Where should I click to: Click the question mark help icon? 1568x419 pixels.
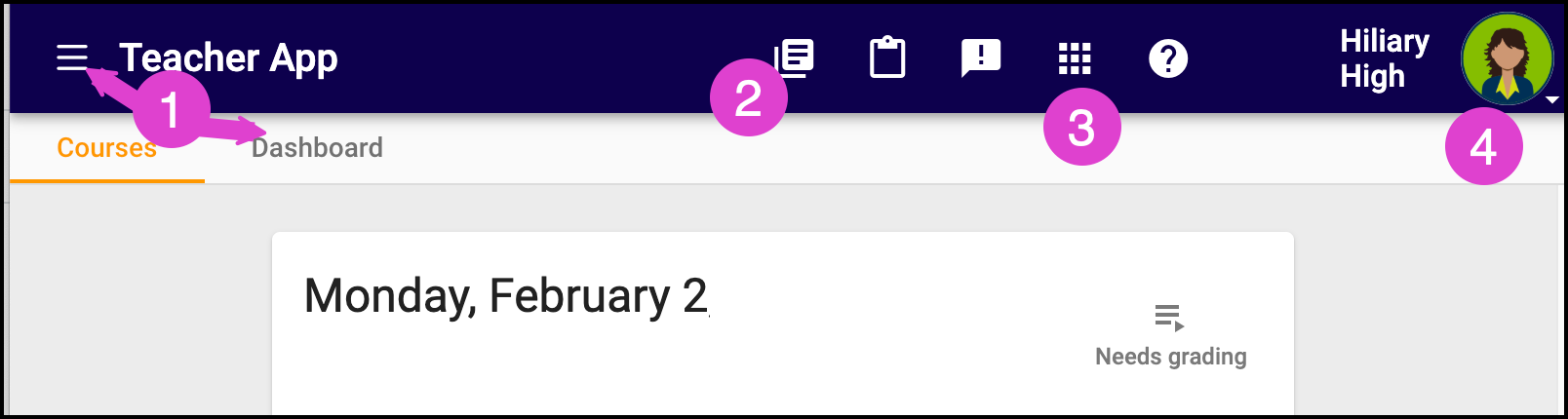(x=1168, y=58)
